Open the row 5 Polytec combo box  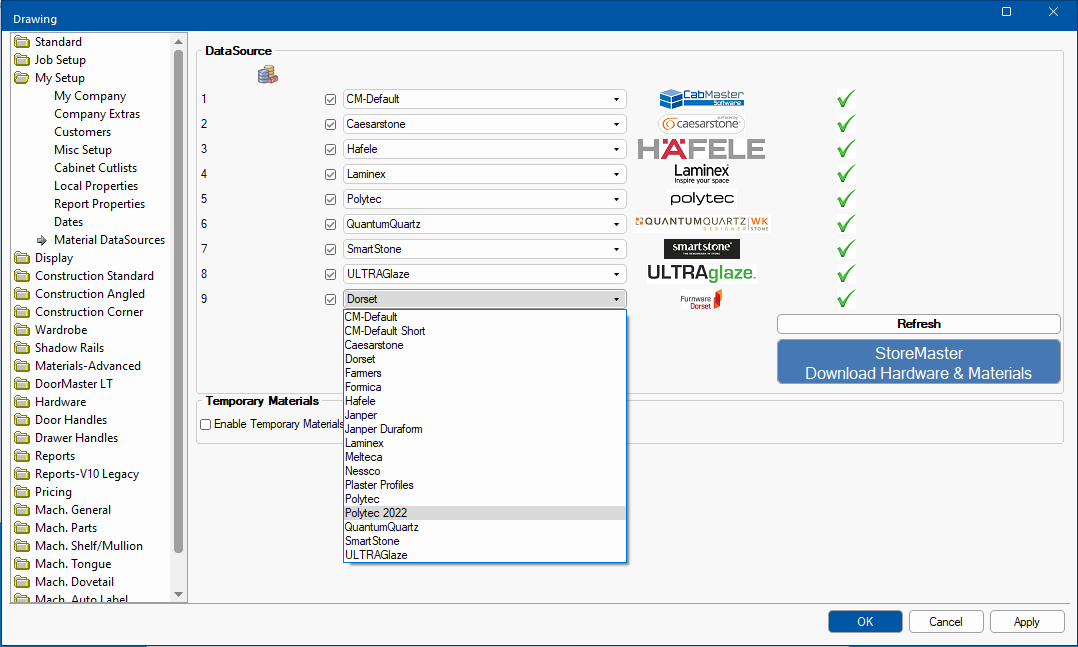pos(485,199)
